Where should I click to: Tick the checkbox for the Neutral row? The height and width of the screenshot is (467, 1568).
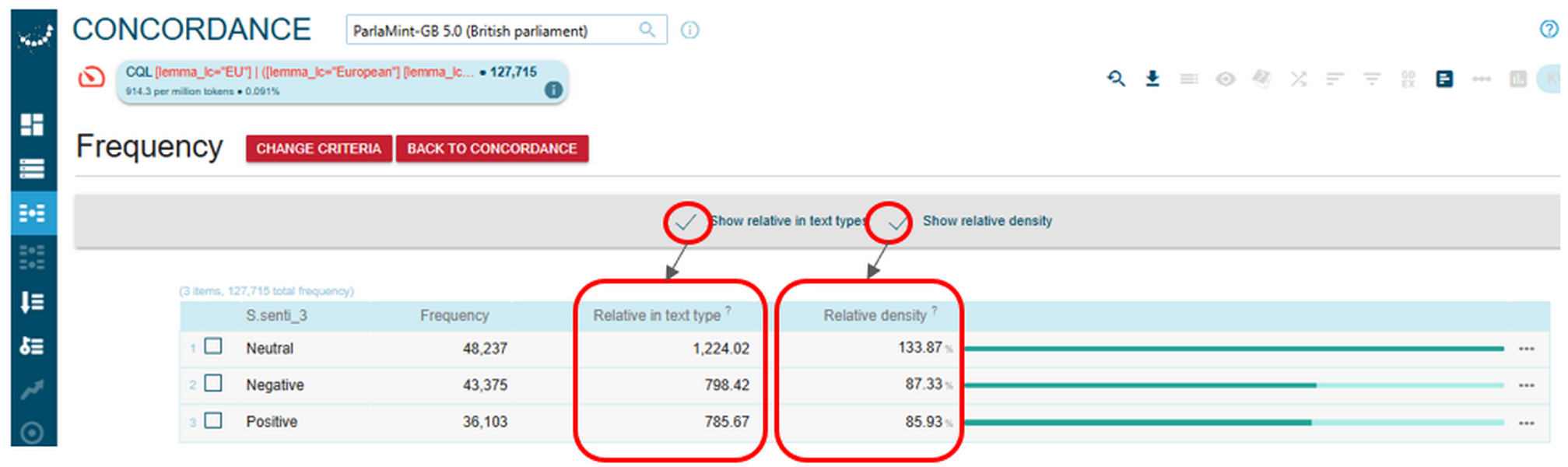213,346
